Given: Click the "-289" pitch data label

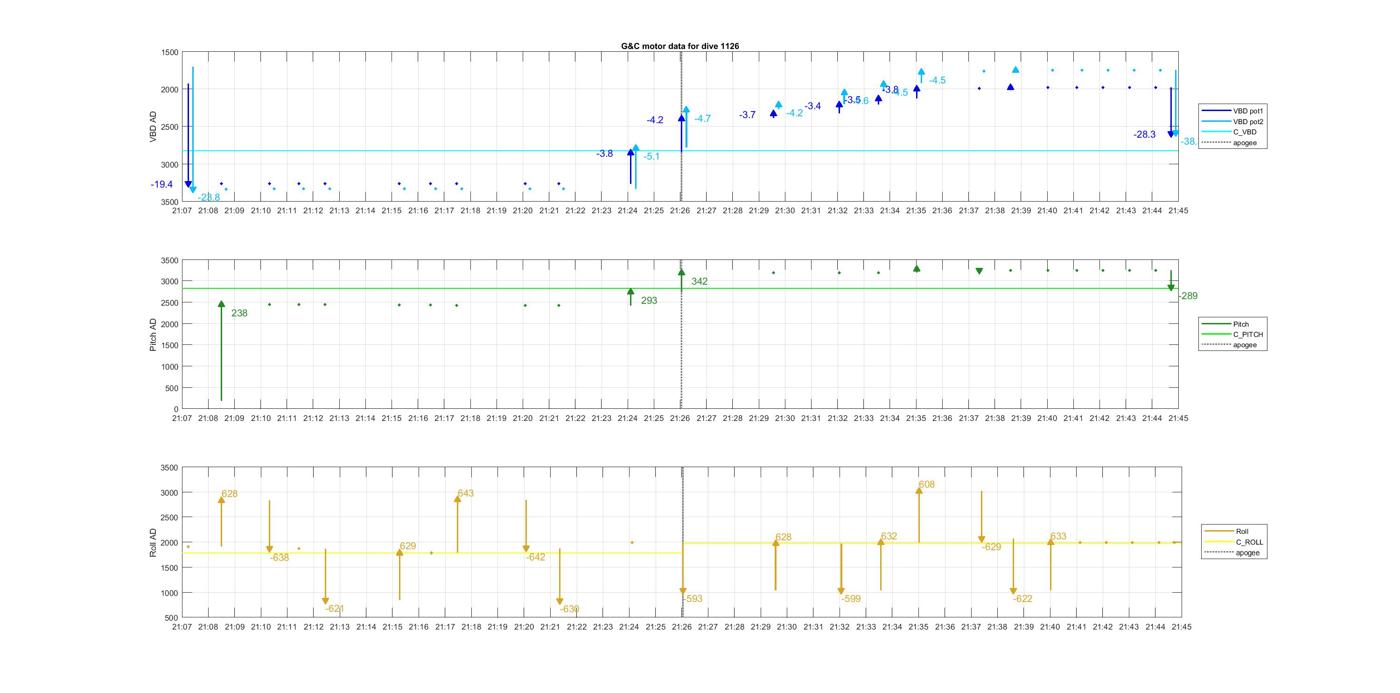Looking at the screenshot, I should (x=1188, y=296).
